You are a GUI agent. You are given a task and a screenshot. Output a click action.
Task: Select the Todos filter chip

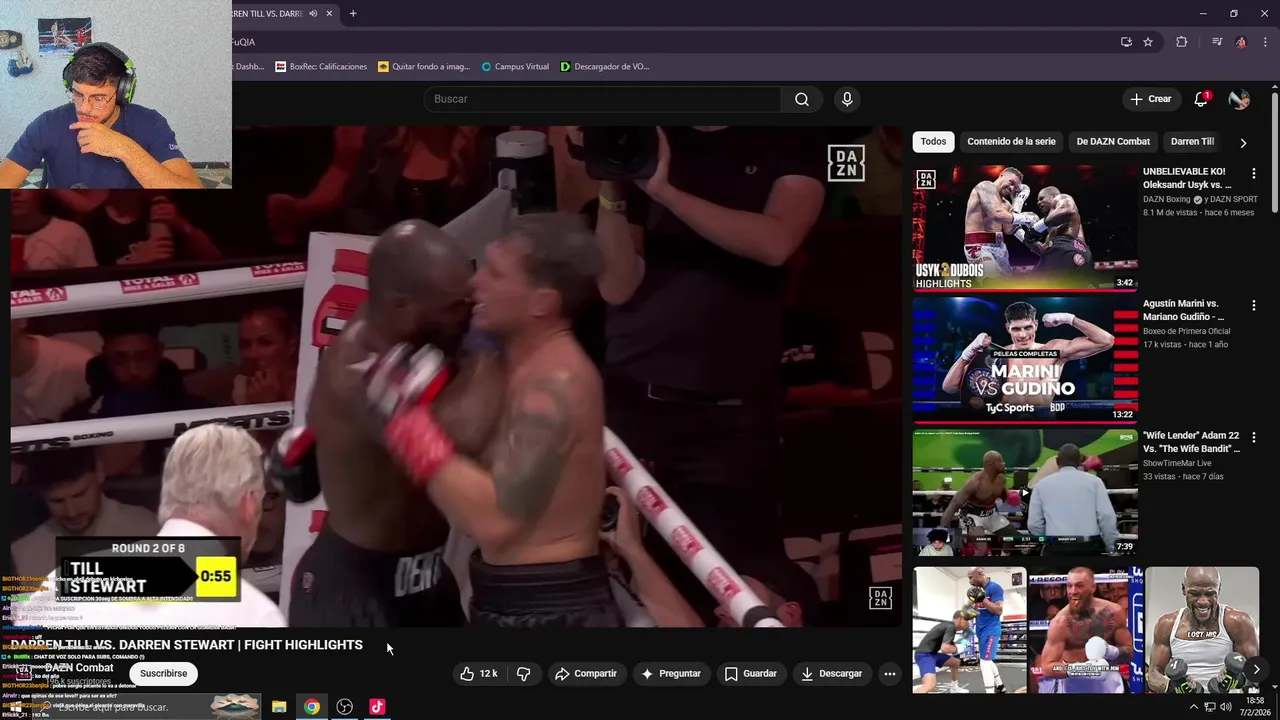click(x=933, y=142)
